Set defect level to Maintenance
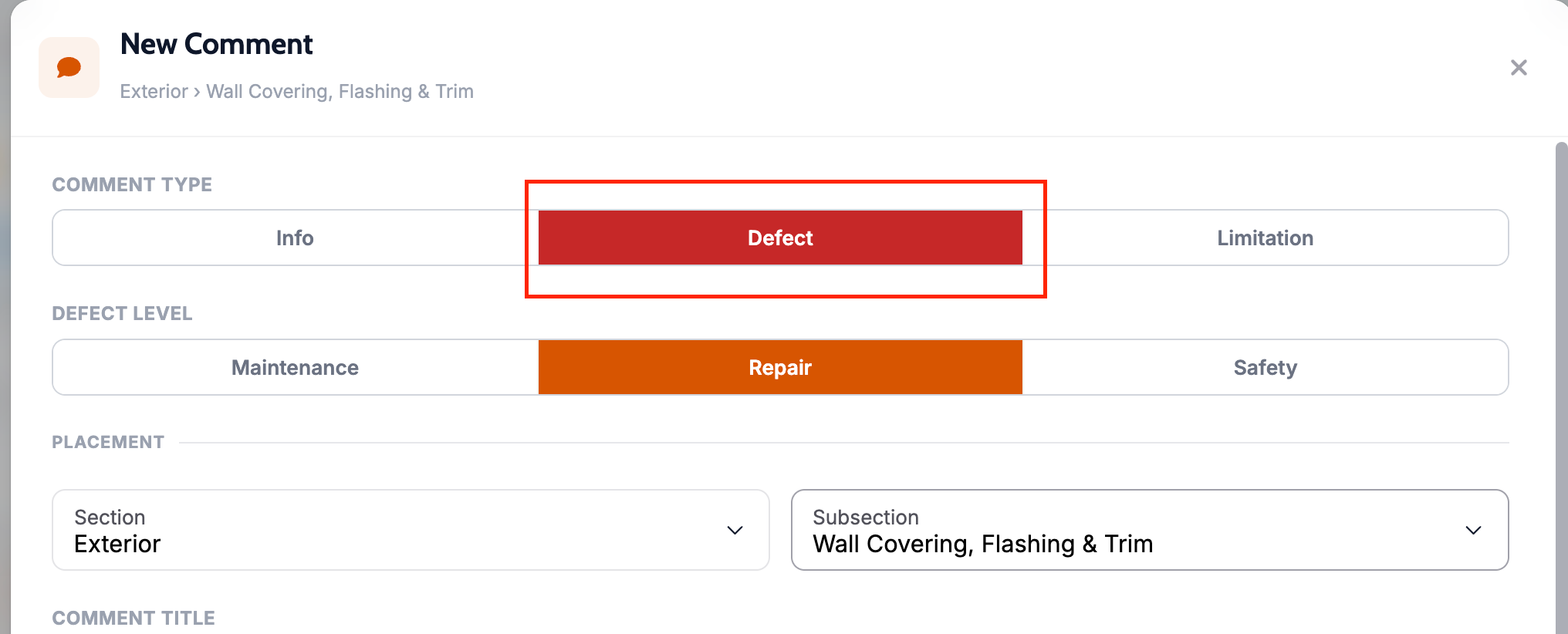1568x634 pixels. tap(295, 367)
